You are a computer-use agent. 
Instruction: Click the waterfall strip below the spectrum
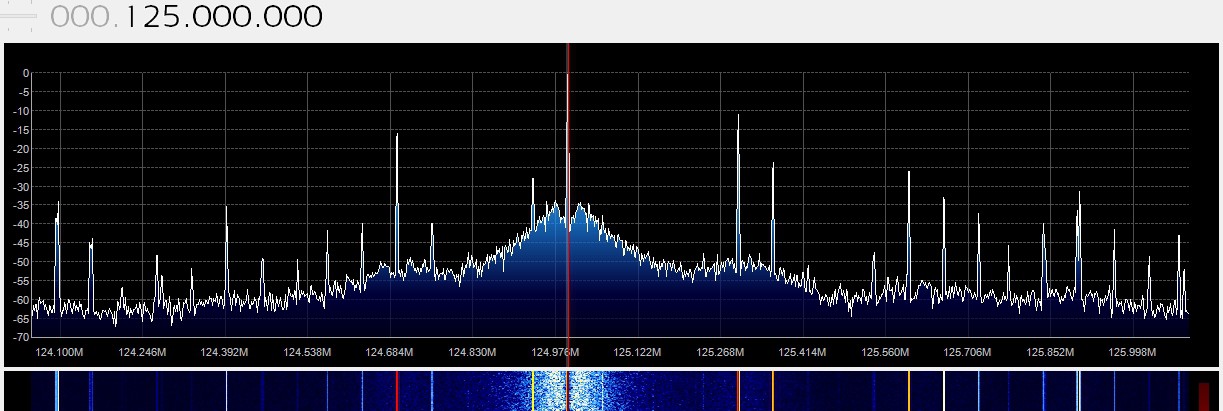[x=611, y=391]
